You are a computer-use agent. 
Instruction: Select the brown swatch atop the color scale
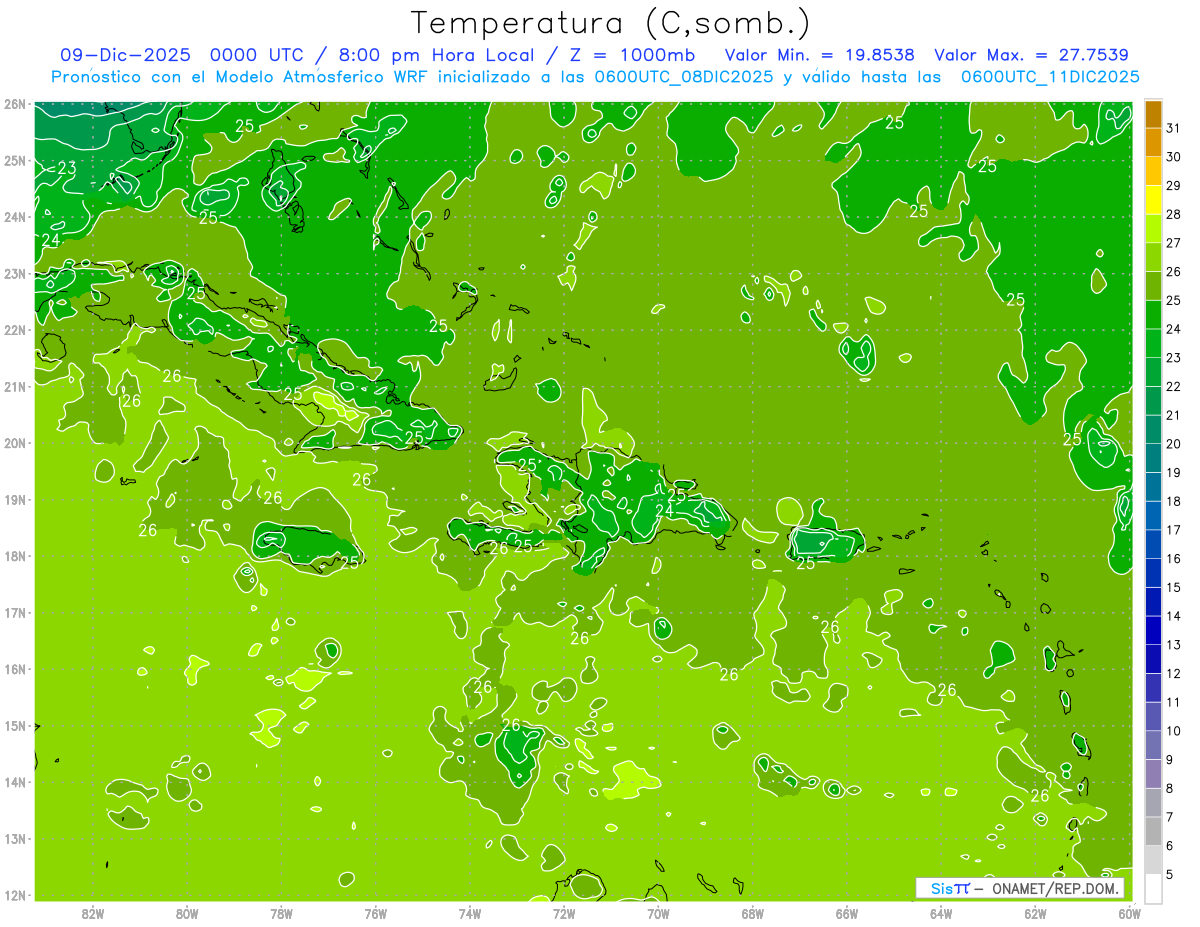1153,114
